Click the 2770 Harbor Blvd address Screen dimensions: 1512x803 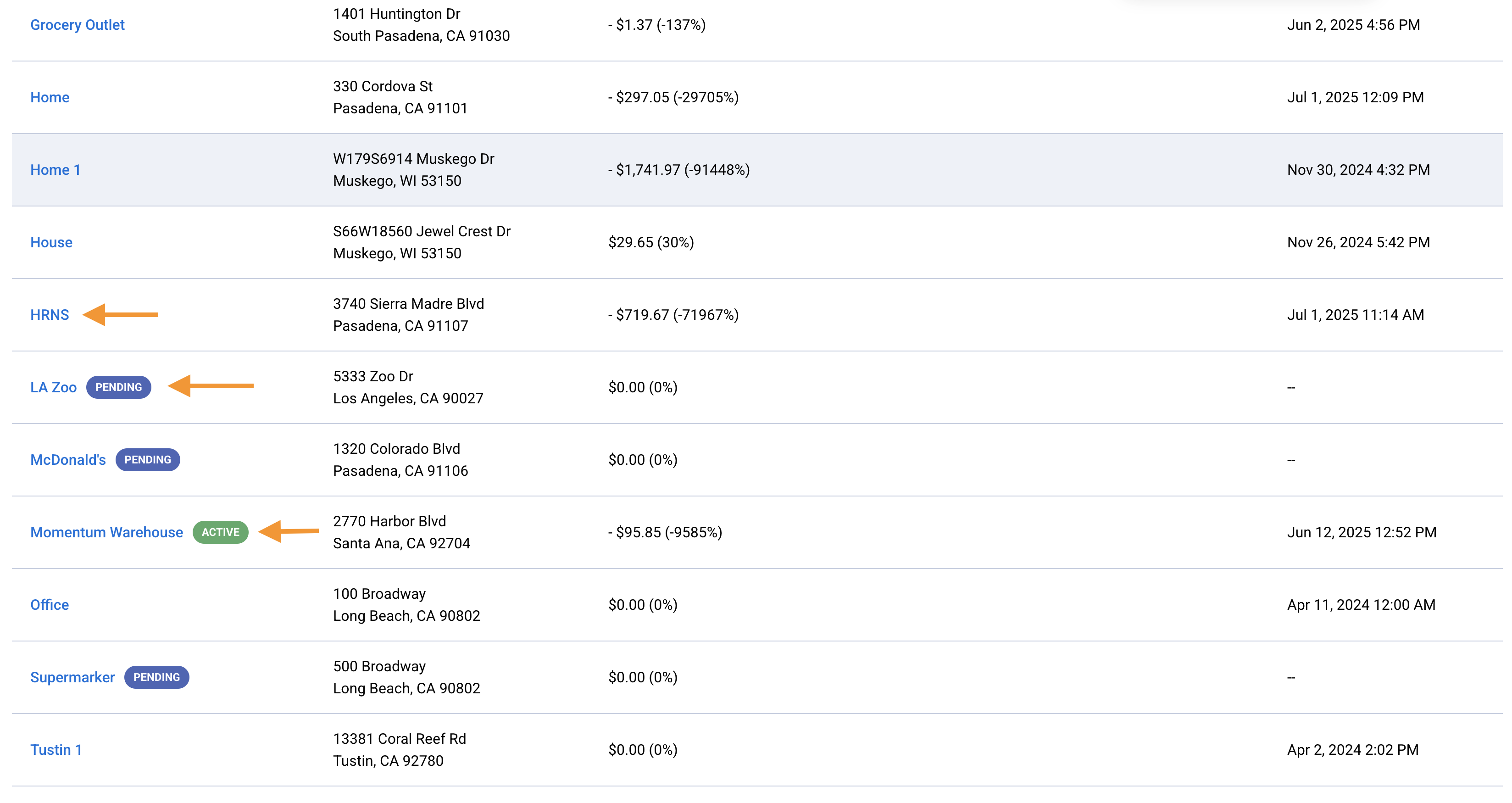pyautogui.click(x=390, y=521)
